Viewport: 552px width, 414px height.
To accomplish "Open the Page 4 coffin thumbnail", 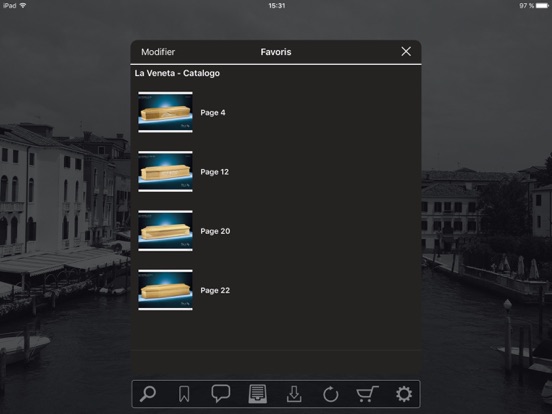I will click(165, 112).
